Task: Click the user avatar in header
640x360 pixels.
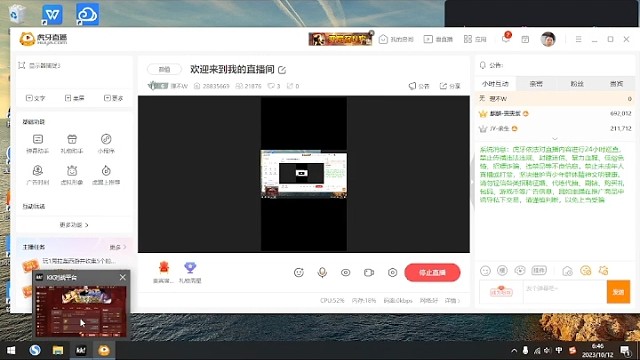Action: click(548, 39)
